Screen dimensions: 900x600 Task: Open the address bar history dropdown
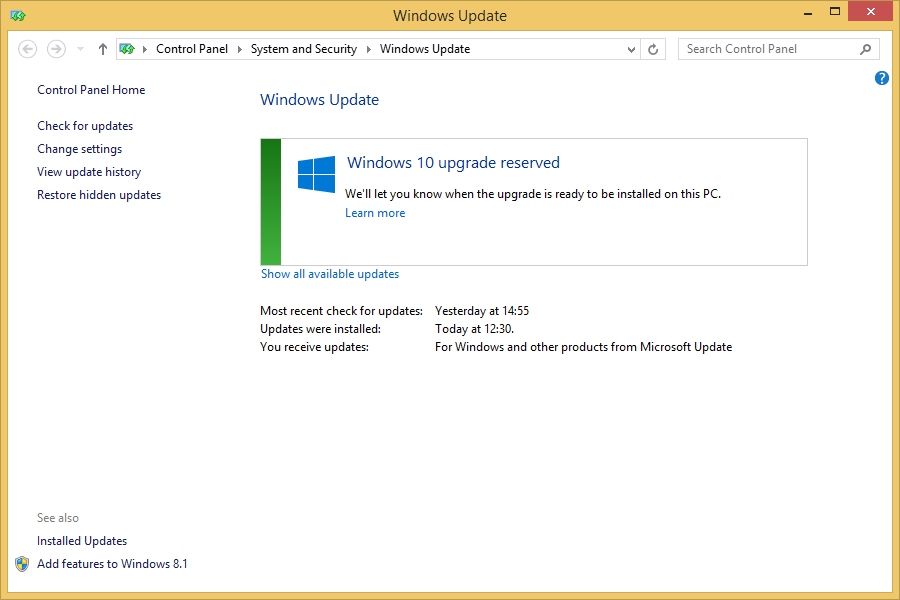click(631, 49)
